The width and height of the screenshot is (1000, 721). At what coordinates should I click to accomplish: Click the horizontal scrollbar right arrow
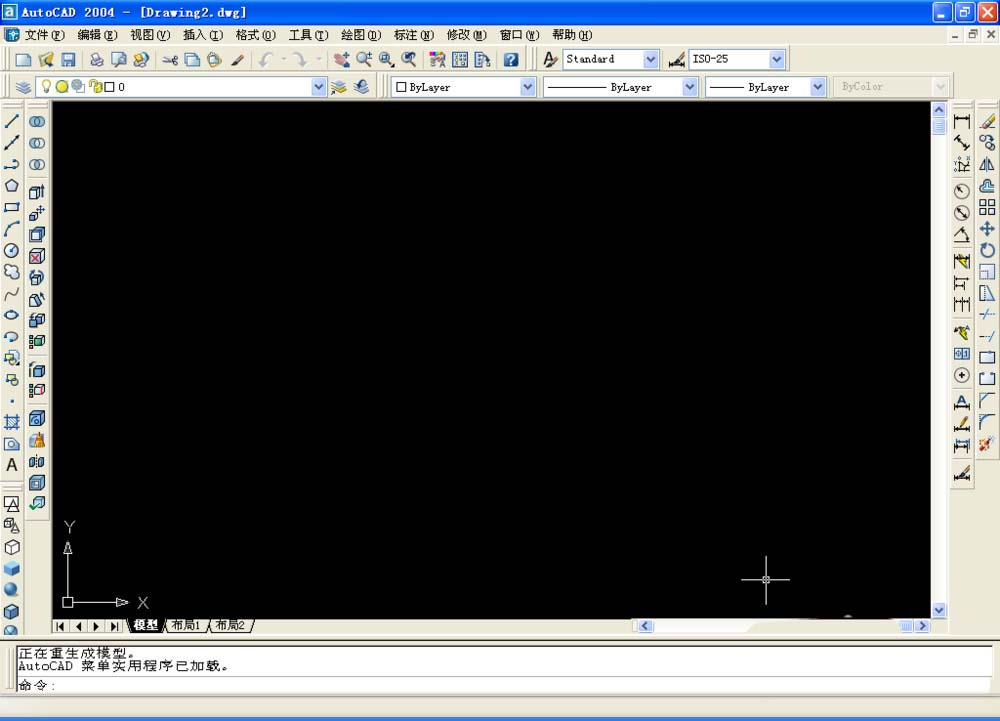click(x=922, y=626)
